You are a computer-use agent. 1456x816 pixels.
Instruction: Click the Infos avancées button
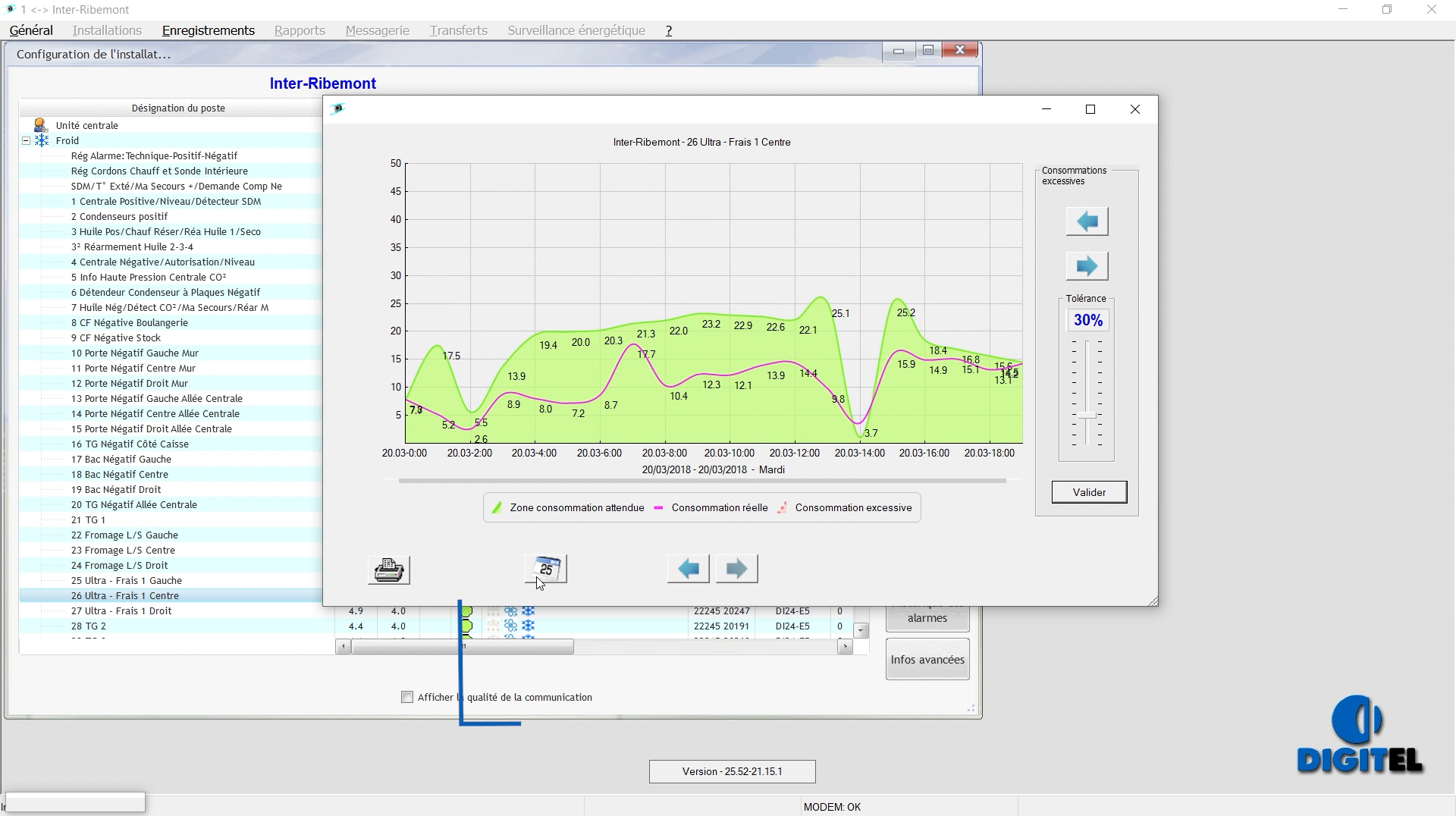(927, 660)
